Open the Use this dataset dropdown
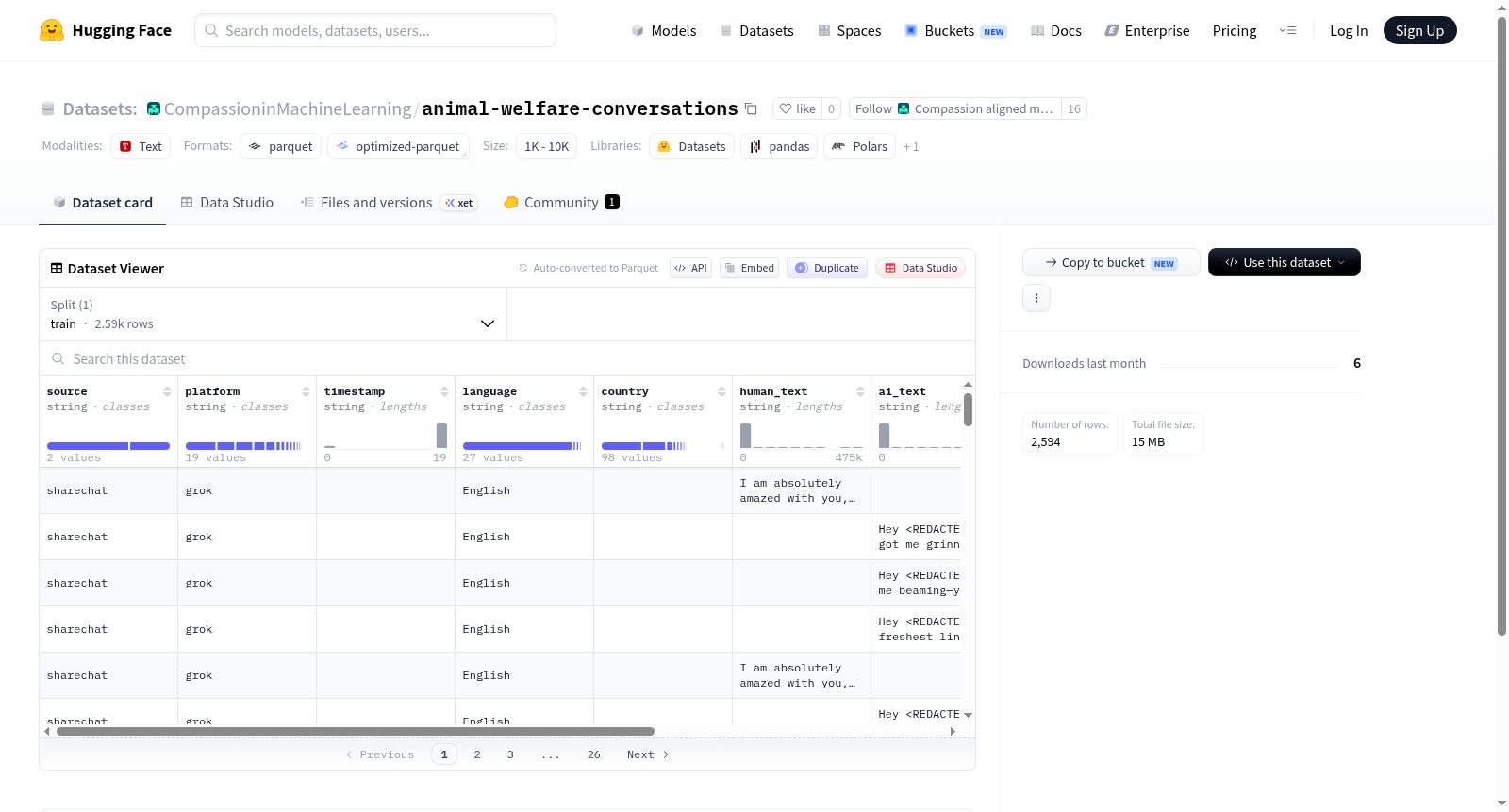The width and height of the screenshot is (1509, 812). [x=1285, y=262]
